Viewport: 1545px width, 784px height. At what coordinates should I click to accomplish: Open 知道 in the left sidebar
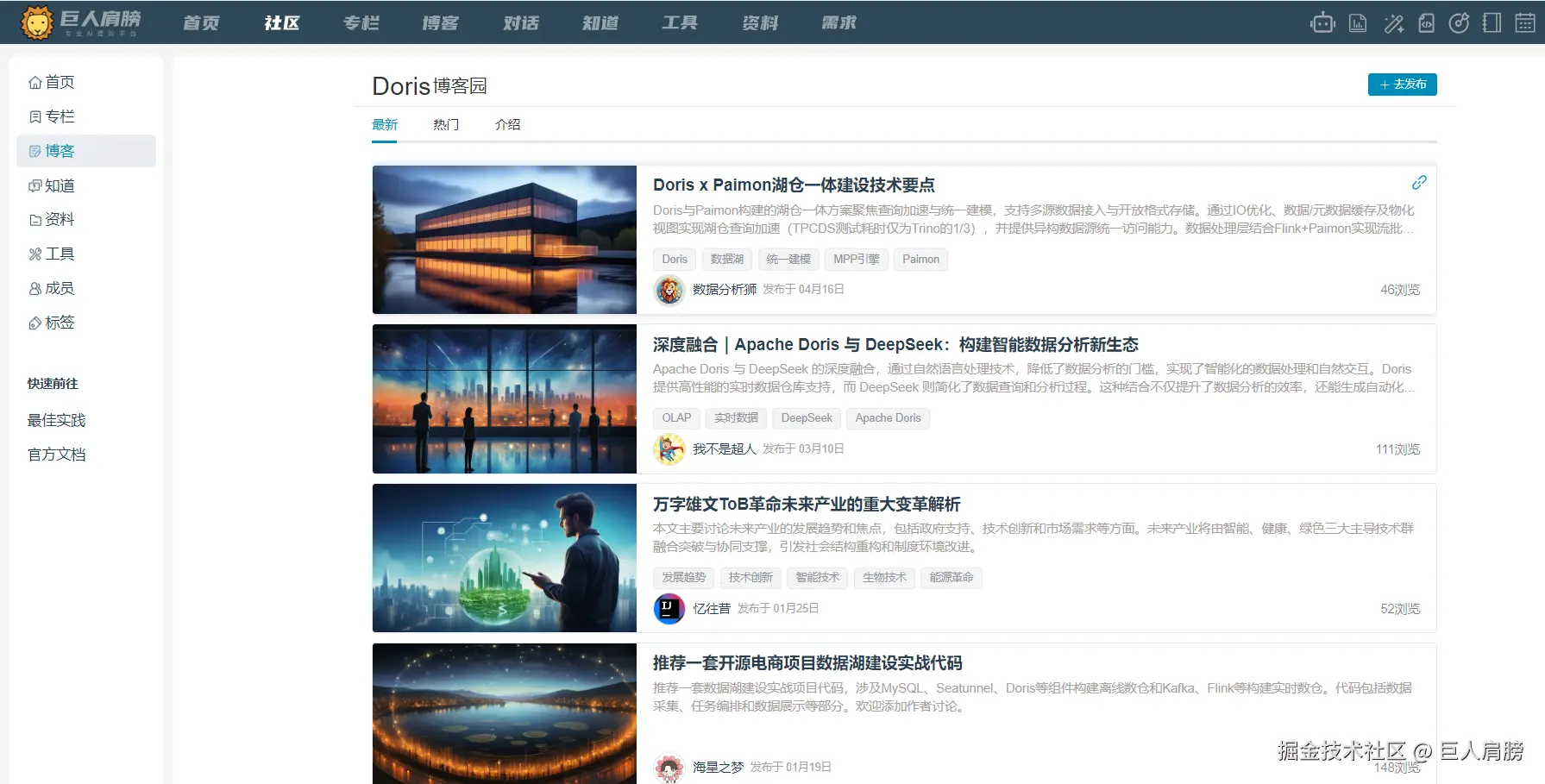tap(52, 185)
